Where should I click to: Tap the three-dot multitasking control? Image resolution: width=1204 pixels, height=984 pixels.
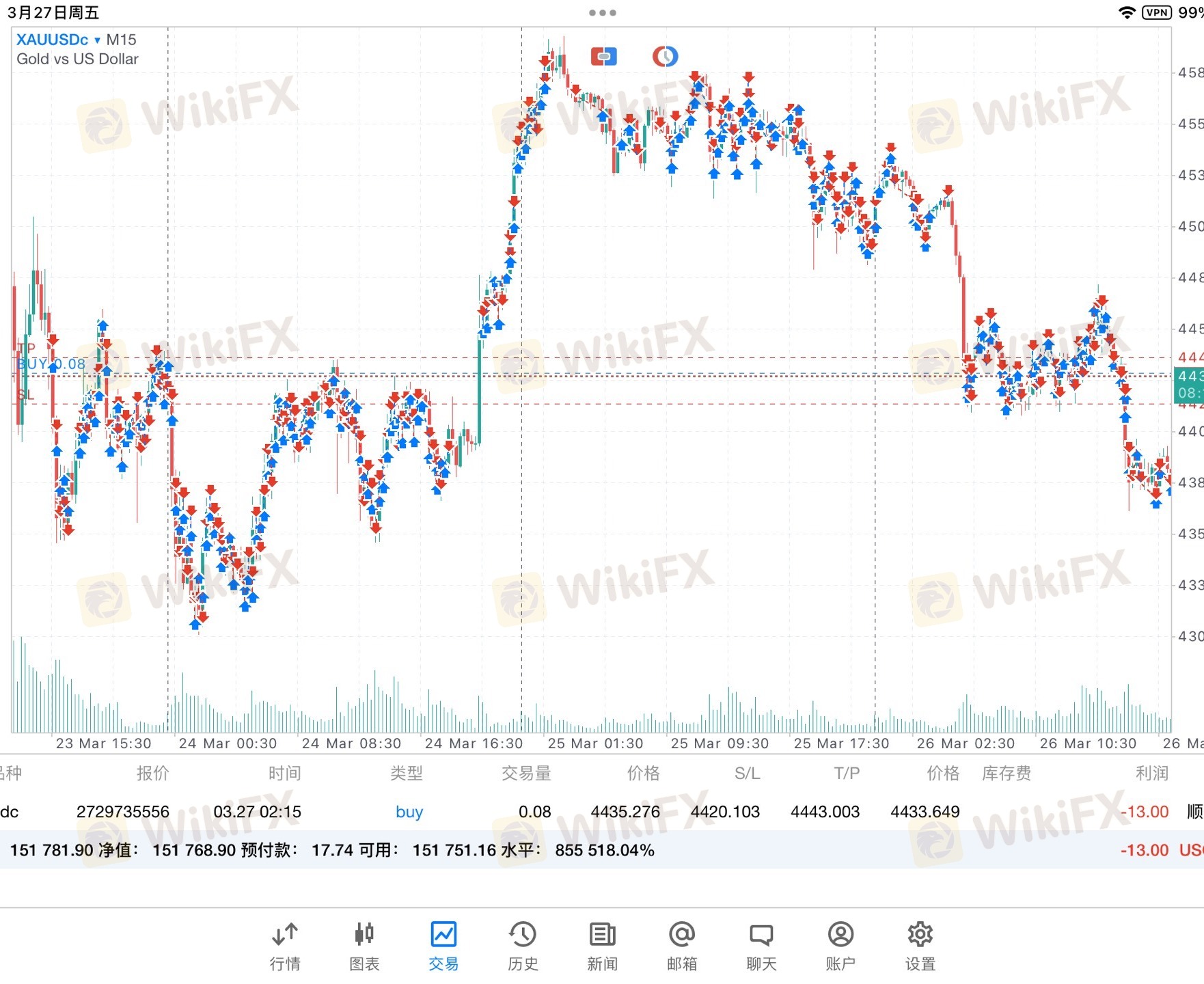[x=602, y=12]
